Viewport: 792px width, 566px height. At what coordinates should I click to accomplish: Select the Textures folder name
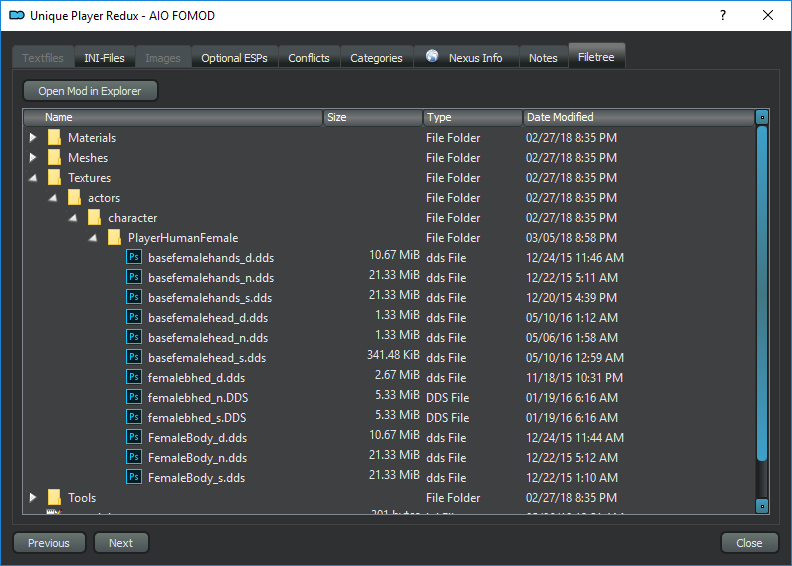pos(89,178)
